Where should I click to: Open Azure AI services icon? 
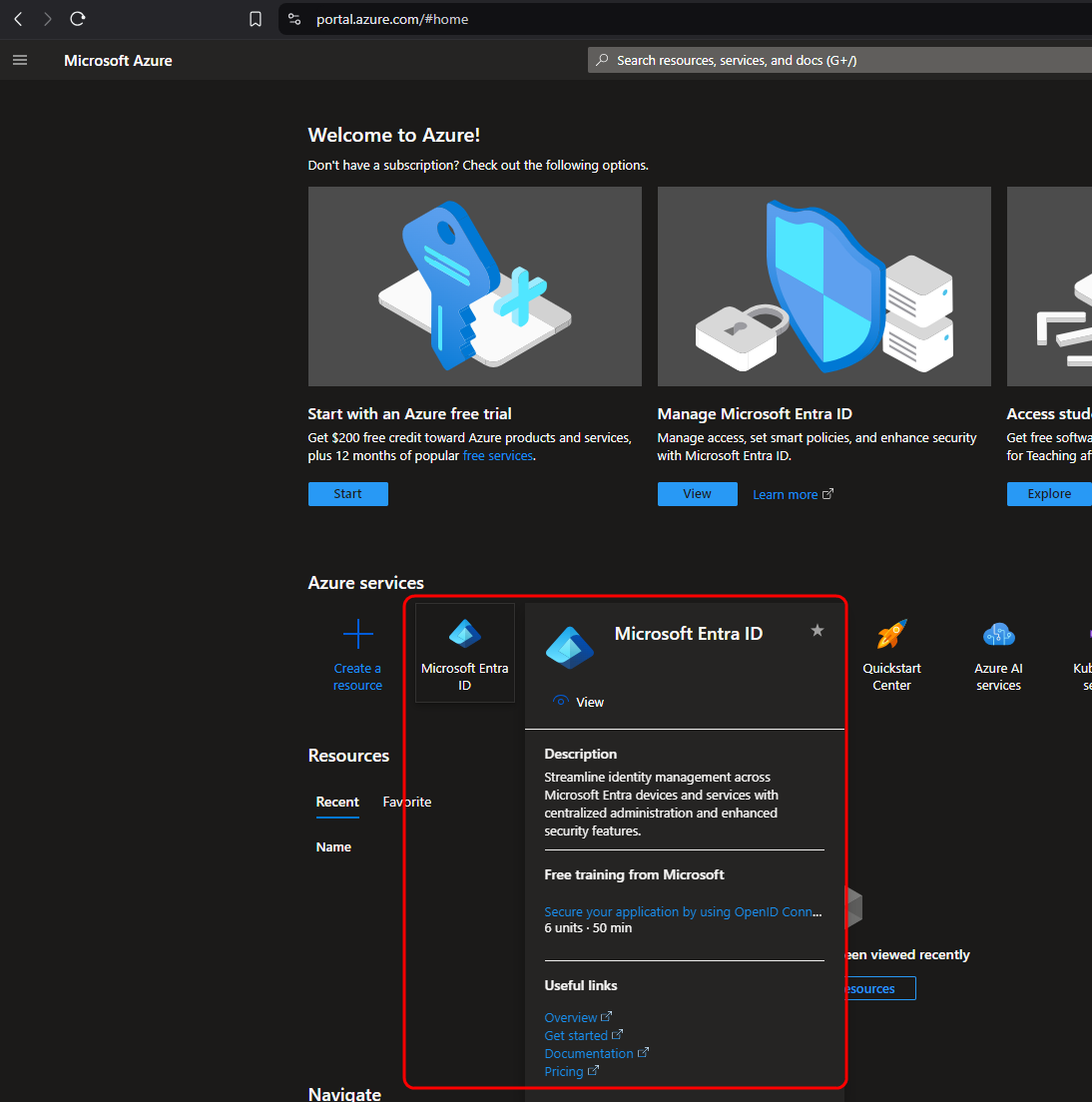(998, 635)
